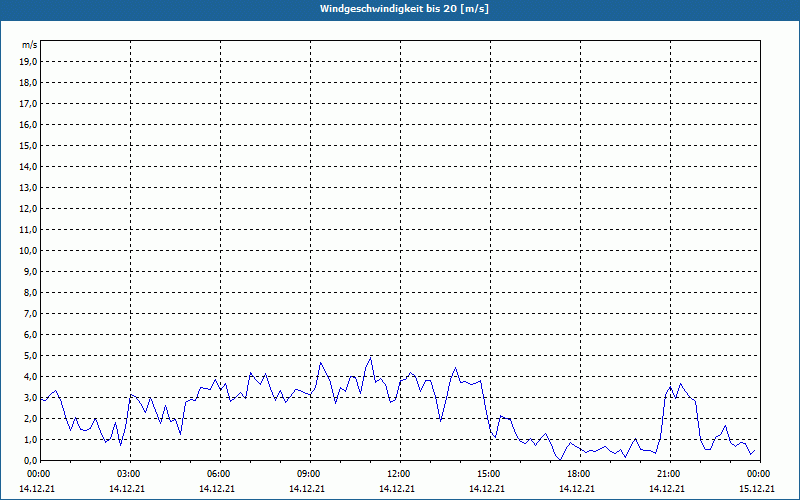
Task: Click the 1,0 y-axis value
Action: tap(30, 439)
